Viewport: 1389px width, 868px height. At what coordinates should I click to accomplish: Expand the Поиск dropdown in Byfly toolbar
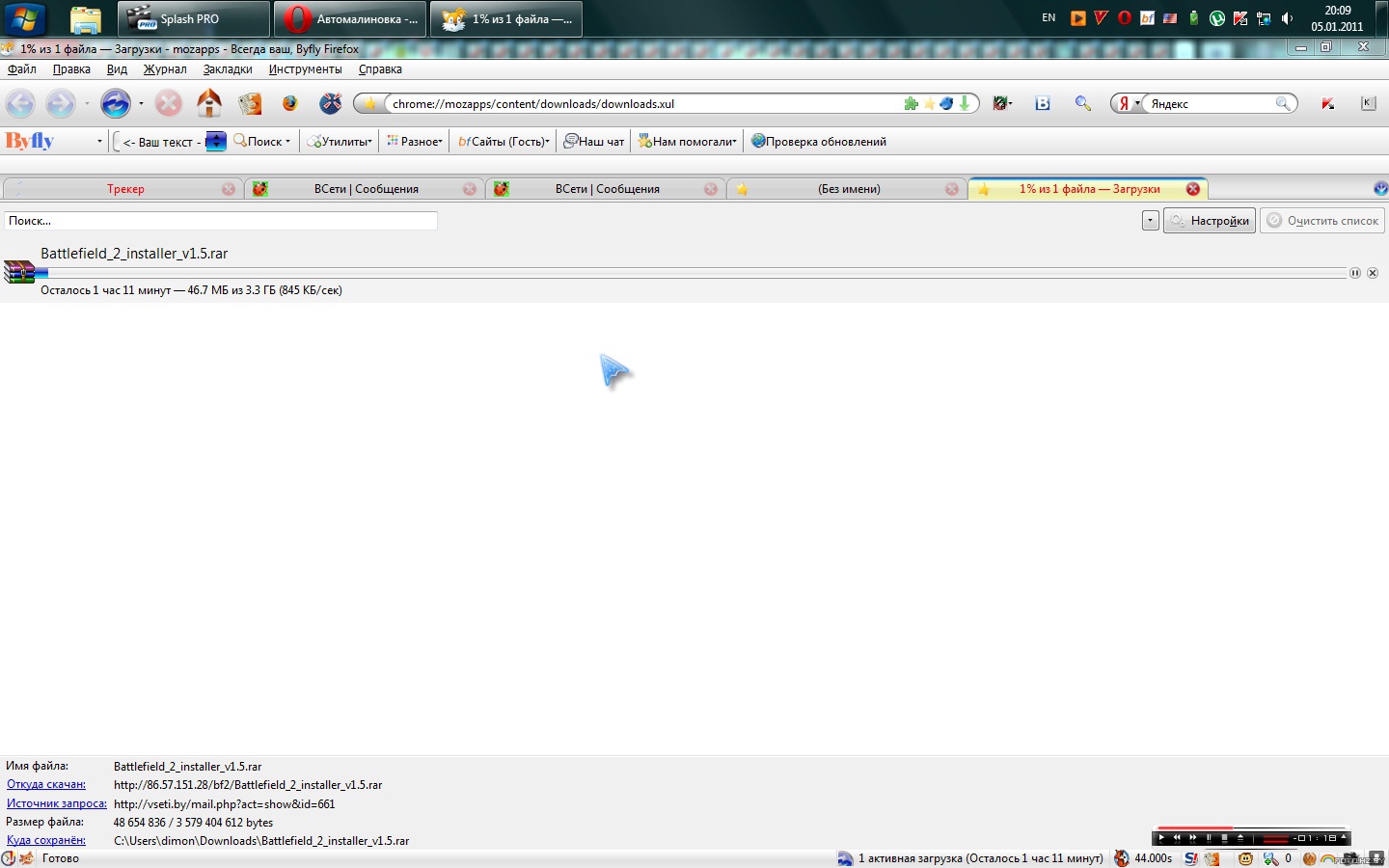tap(287, 142)
